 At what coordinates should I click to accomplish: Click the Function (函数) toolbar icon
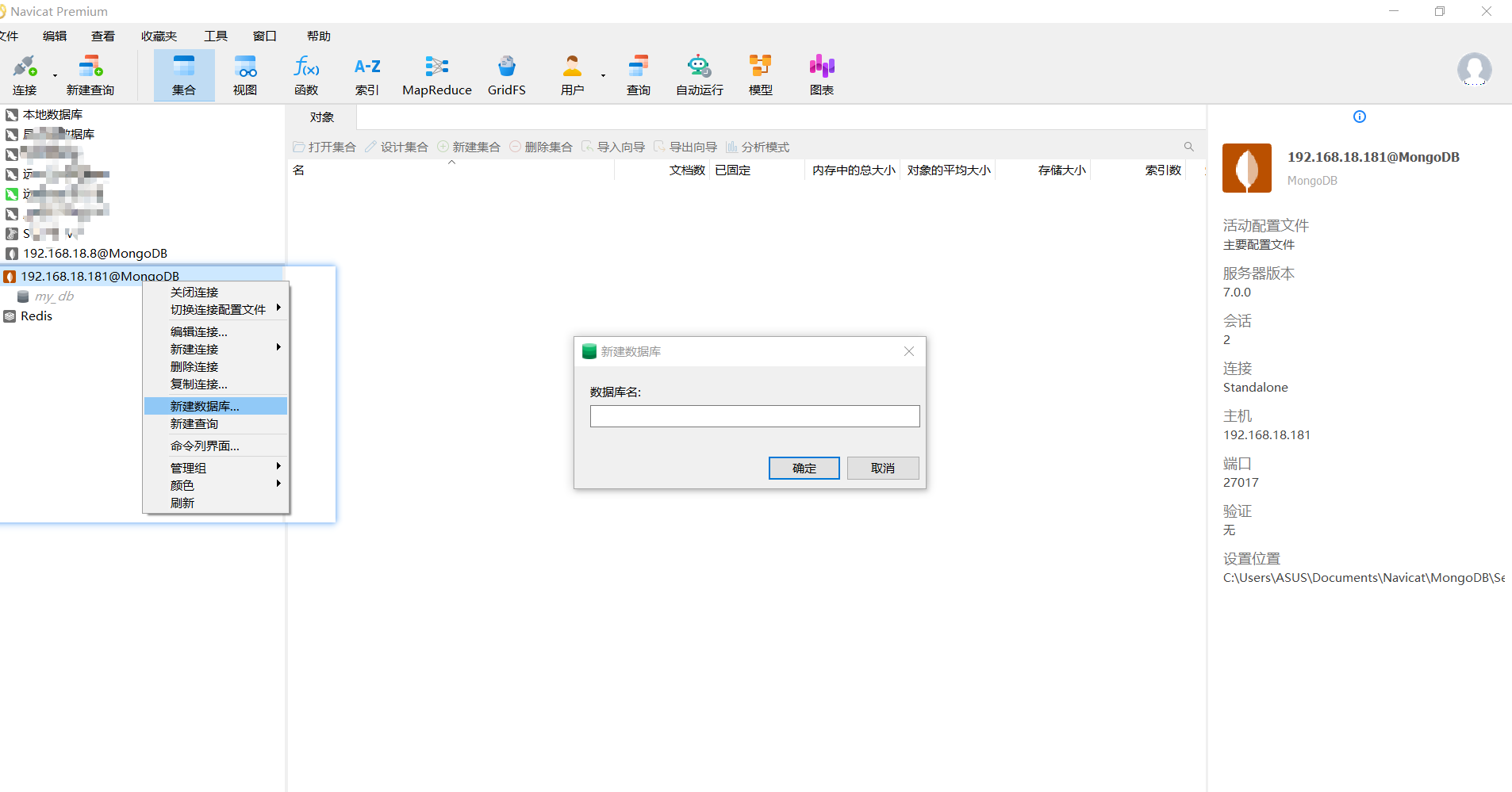[306, 75]
